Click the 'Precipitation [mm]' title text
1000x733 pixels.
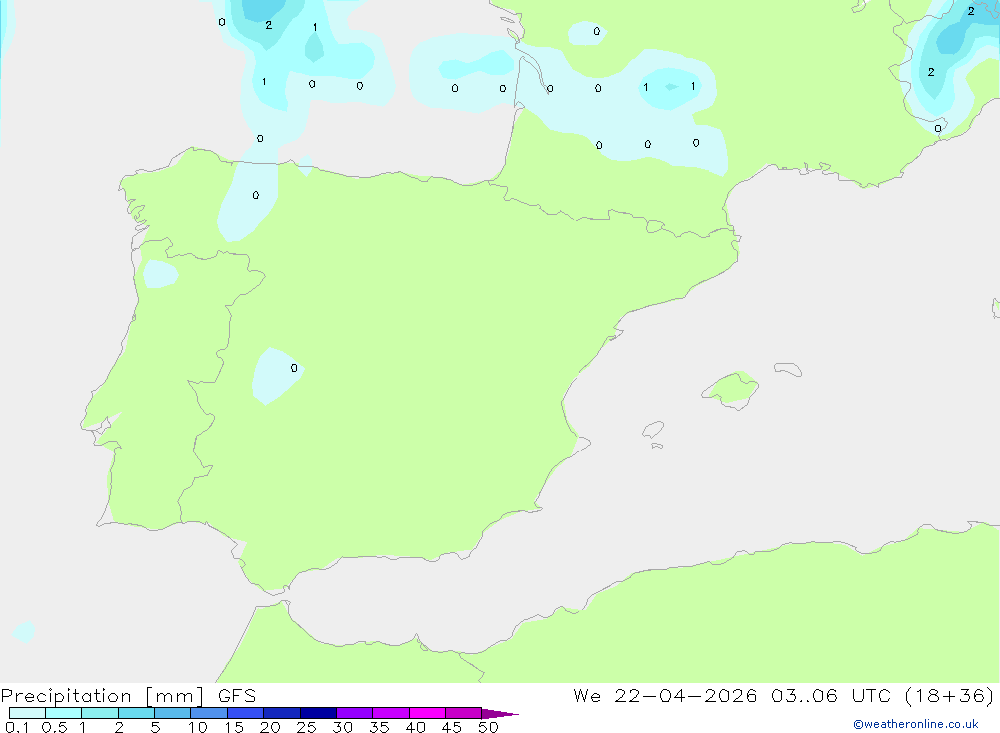103,696
